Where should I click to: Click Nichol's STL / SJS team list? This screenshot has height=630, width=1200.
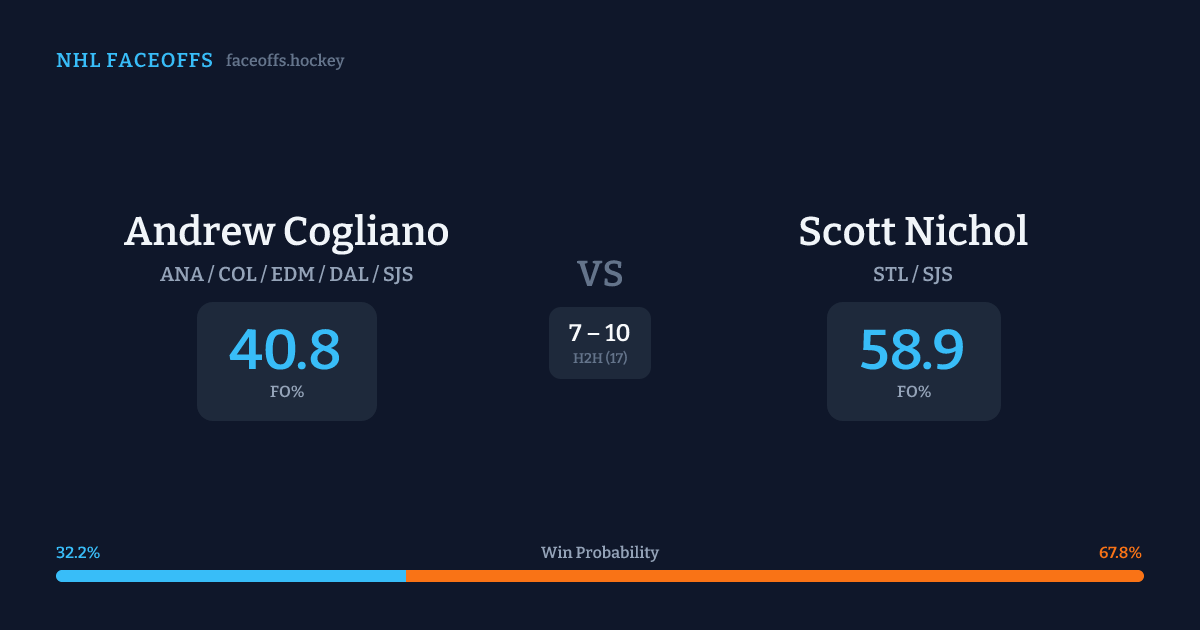pos(912,274)
